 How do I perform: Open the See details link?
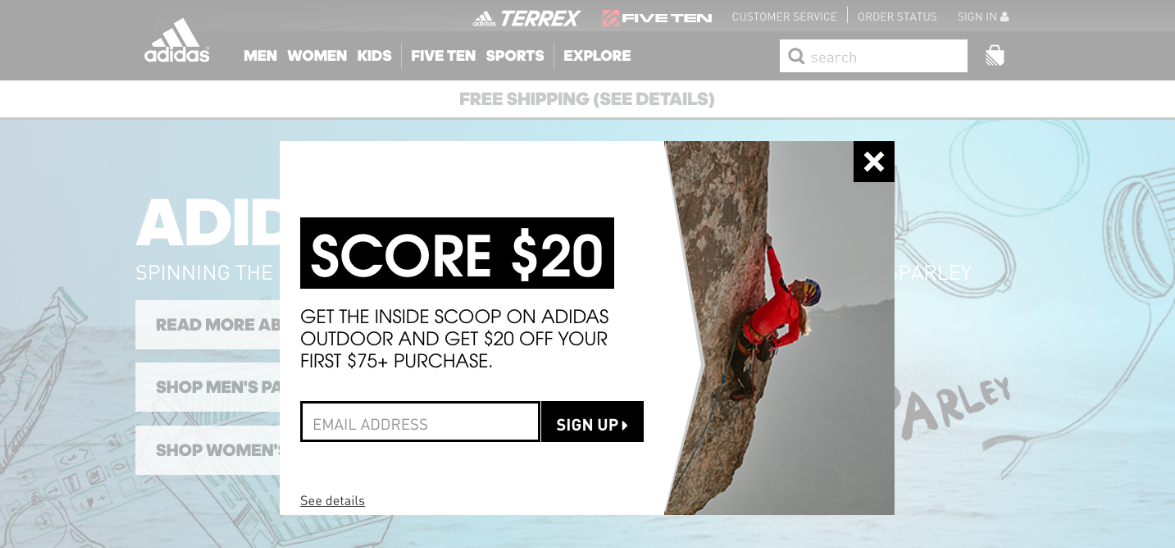click(x=333, y=501)
